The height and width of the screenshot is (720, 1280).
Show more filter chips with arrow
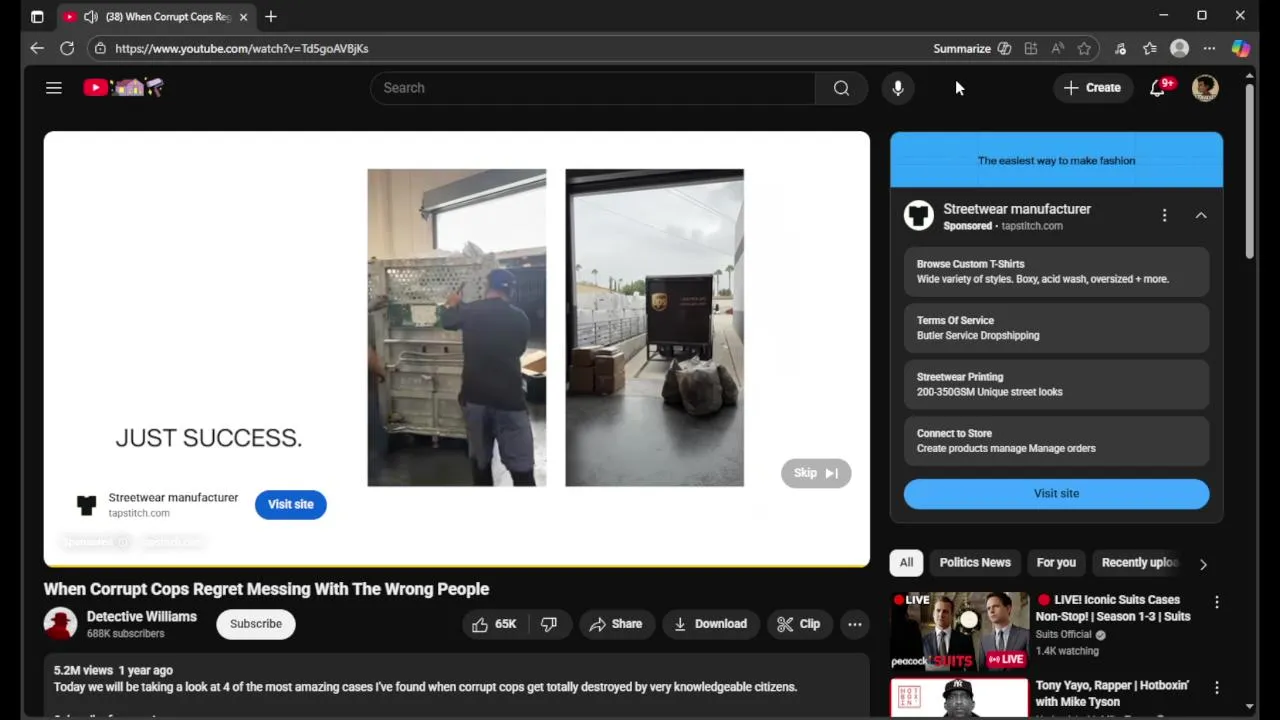click(x=1203, y=564)
